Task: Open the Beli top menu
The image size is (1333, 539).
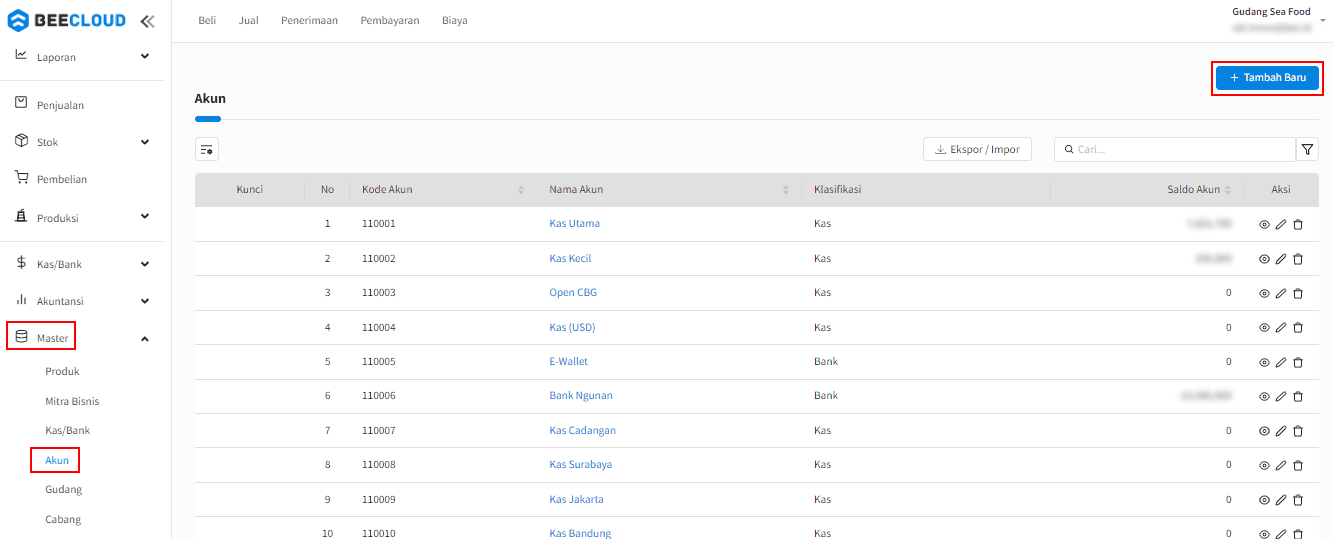Action: [207, 21]
